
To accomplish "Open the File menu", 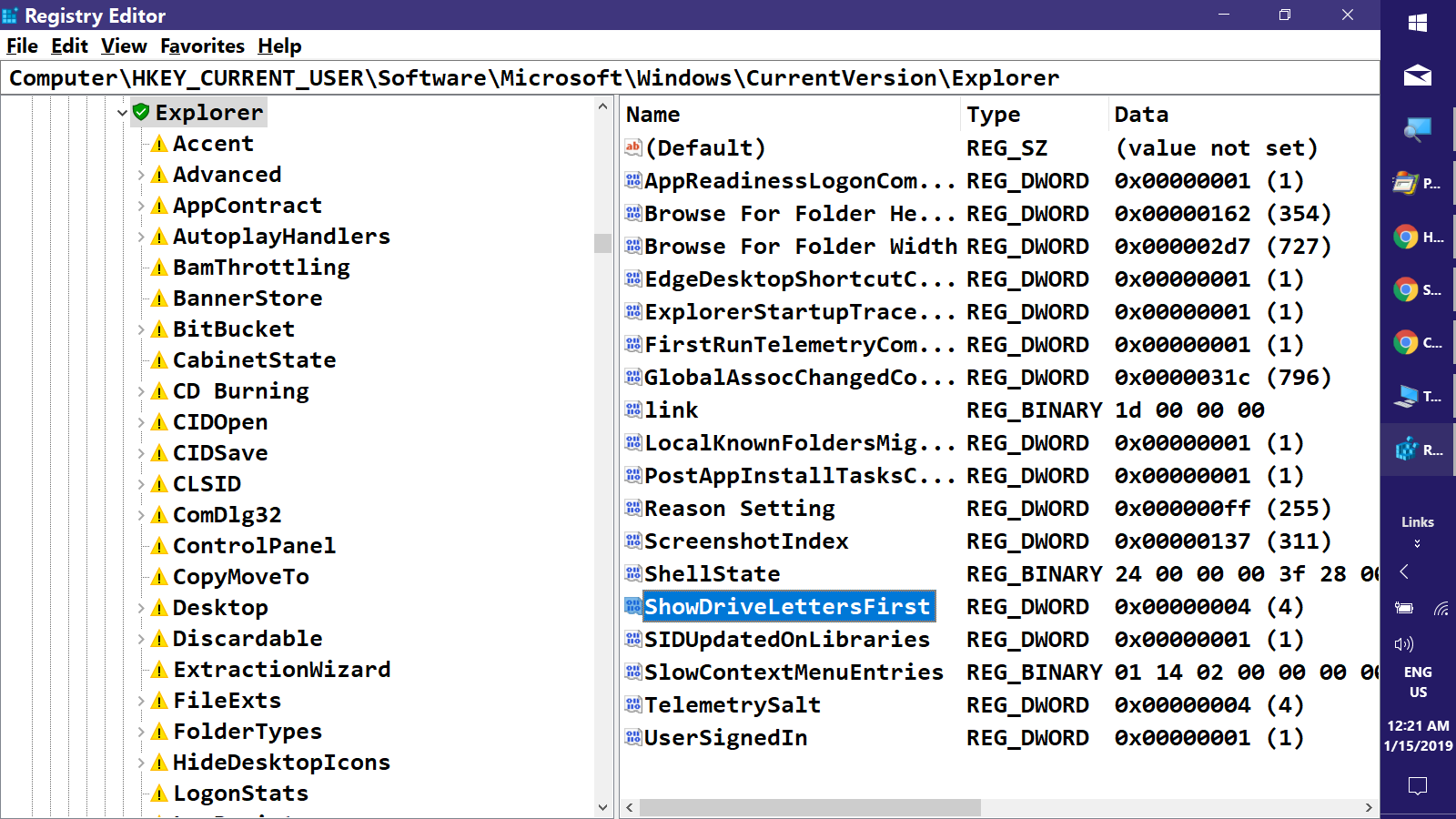I will [x=22, y=45].
